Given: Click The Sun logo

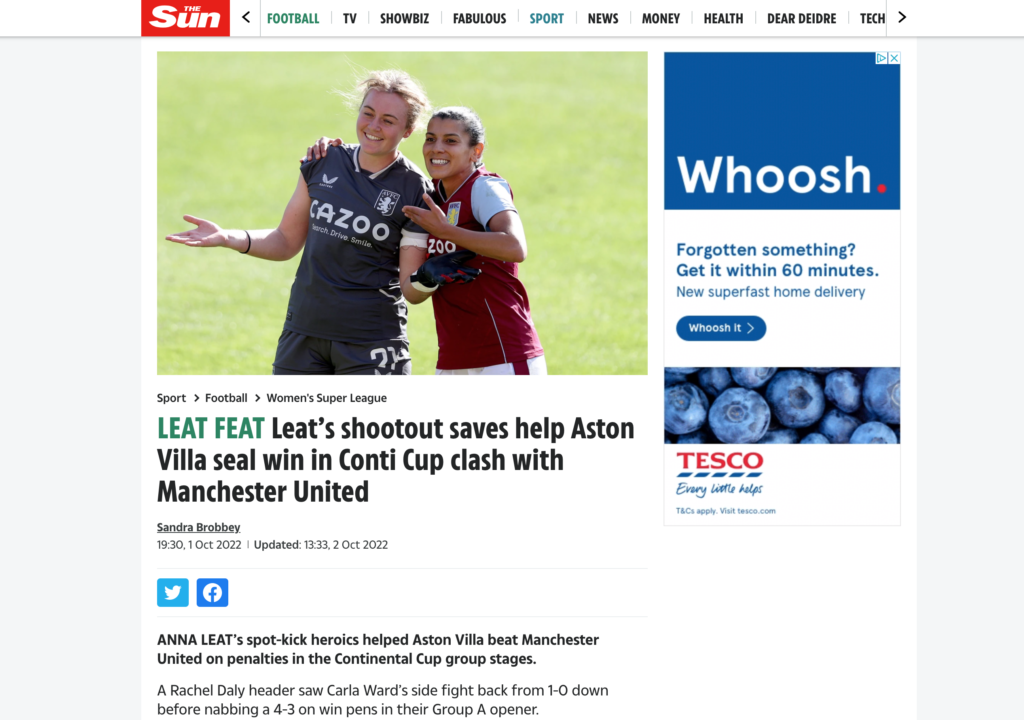Looking at the screenshot, I should point(185,18).
